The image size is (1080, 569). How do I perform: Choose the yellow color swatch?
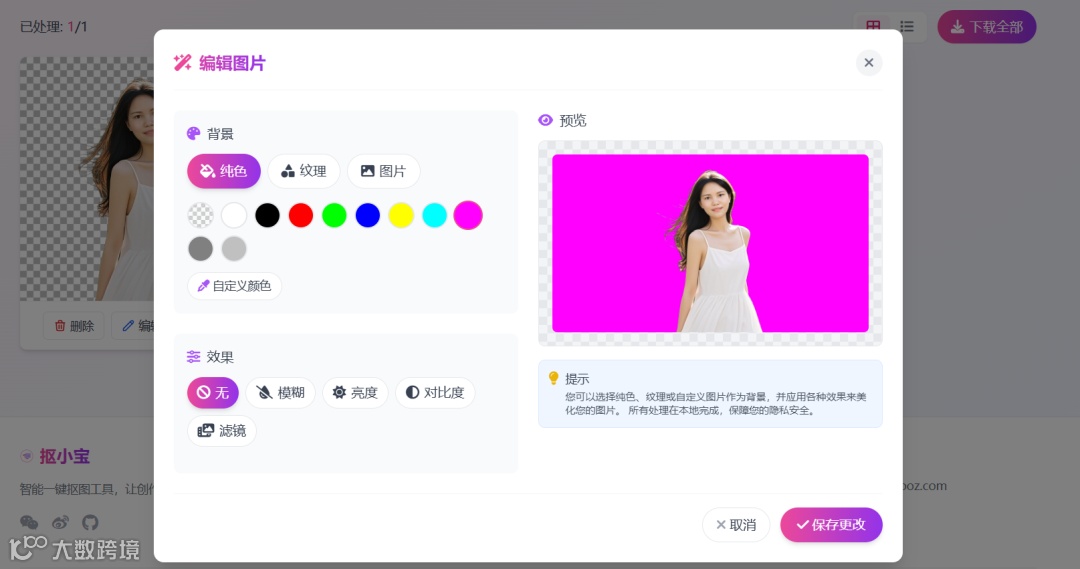[401, 215]
